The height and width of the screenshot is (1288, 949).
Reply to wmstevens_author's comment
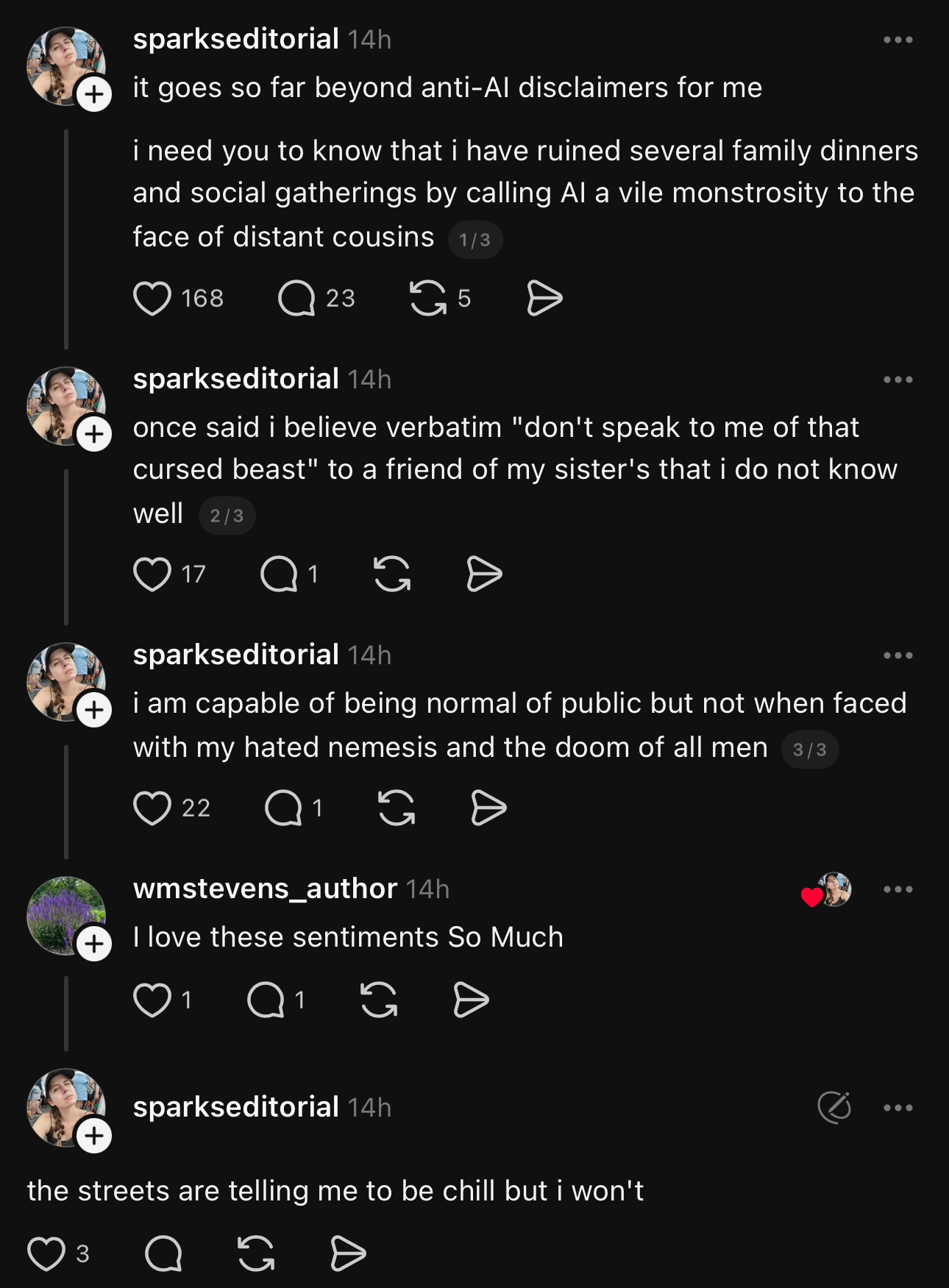(266, 1000)
